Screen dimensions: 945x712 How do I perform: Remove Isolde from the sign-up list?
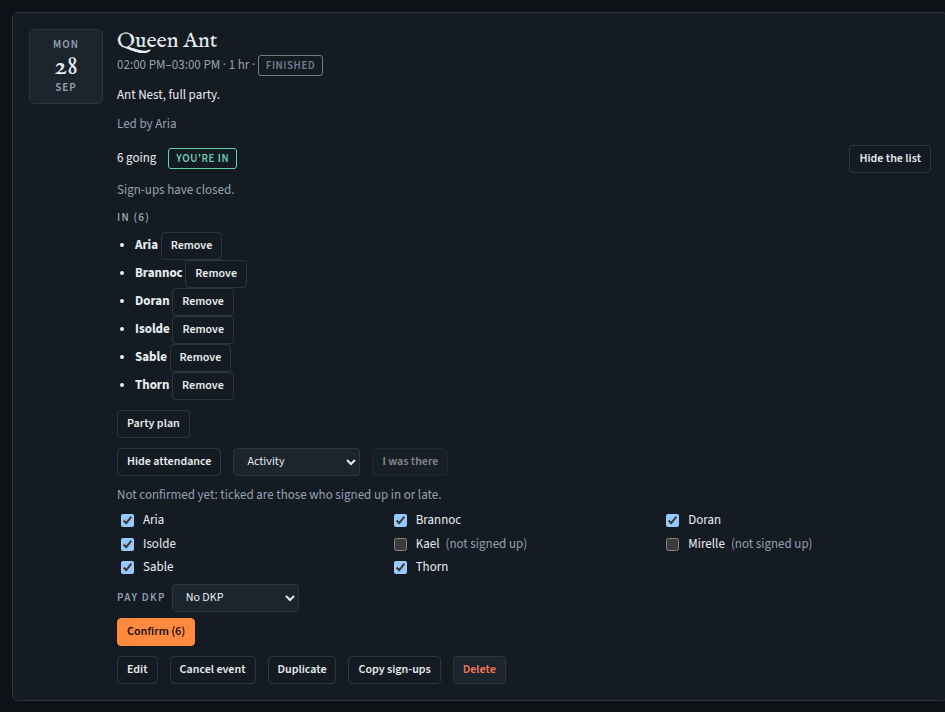[202, 330]
